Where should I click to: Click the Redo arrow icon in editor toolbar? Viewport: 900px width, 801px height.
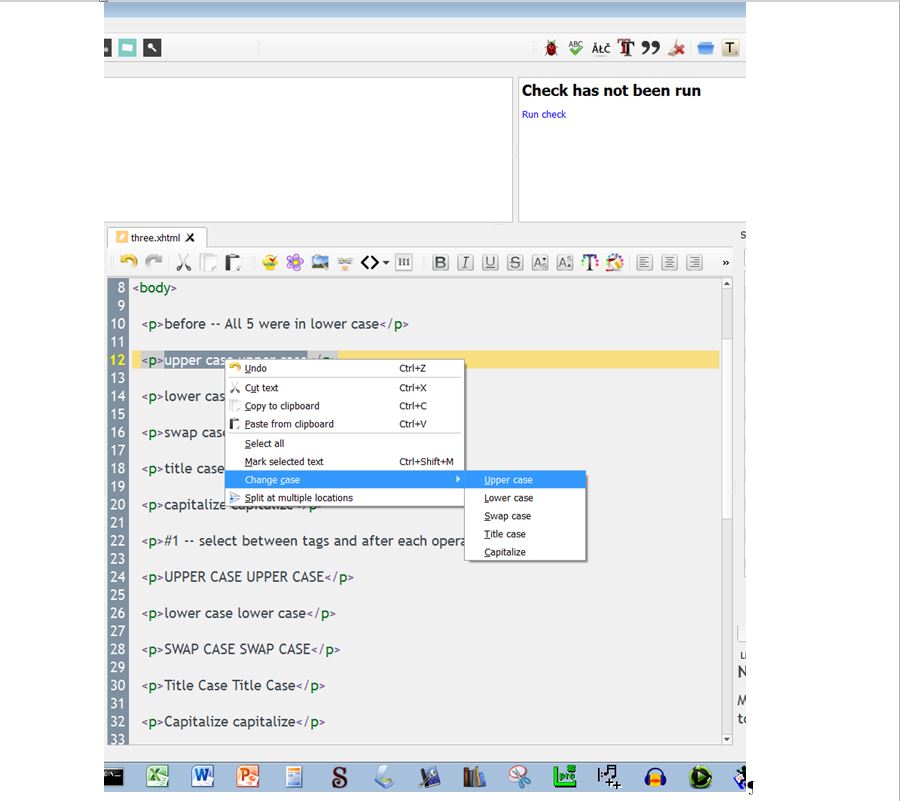154,262
